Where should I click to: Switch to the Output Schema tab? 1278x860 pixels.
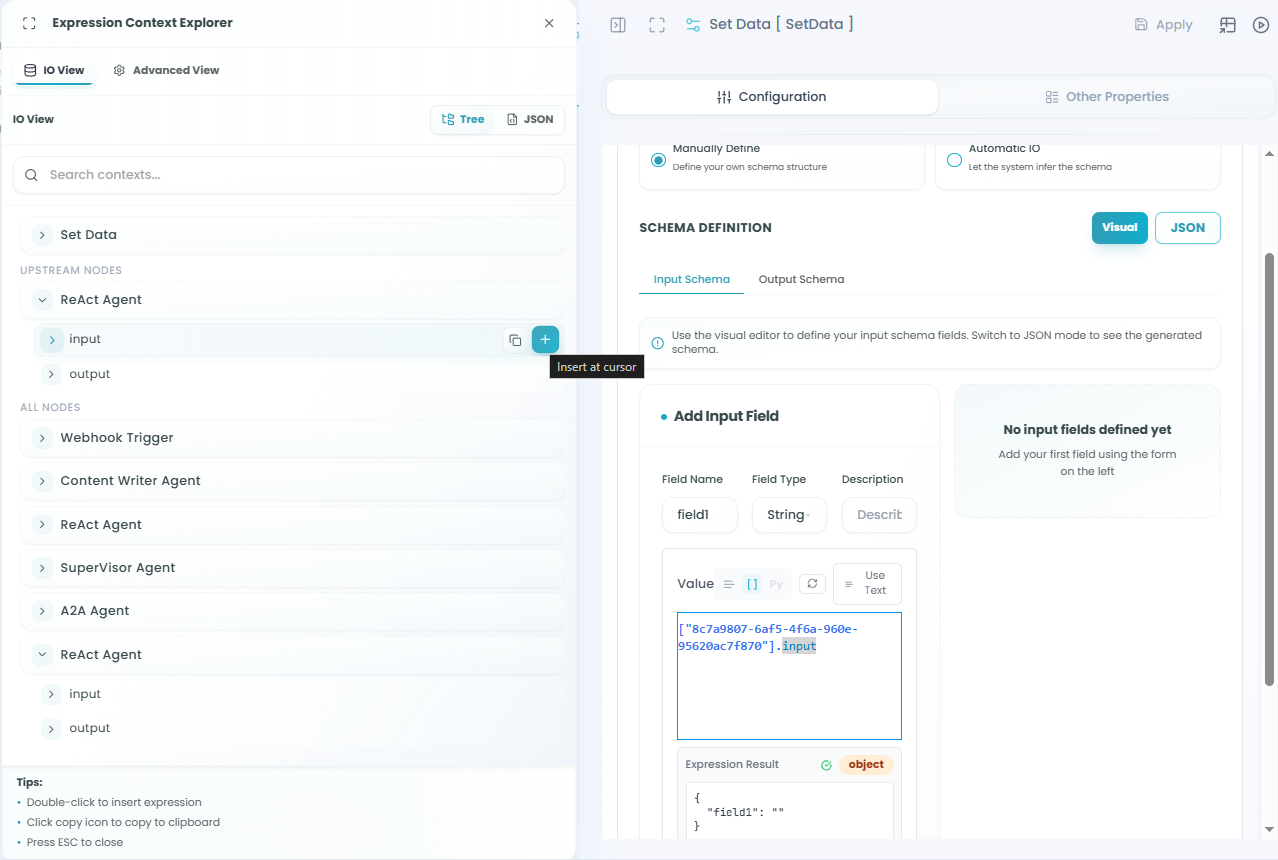pyautogui.click(x=801, y=280)
